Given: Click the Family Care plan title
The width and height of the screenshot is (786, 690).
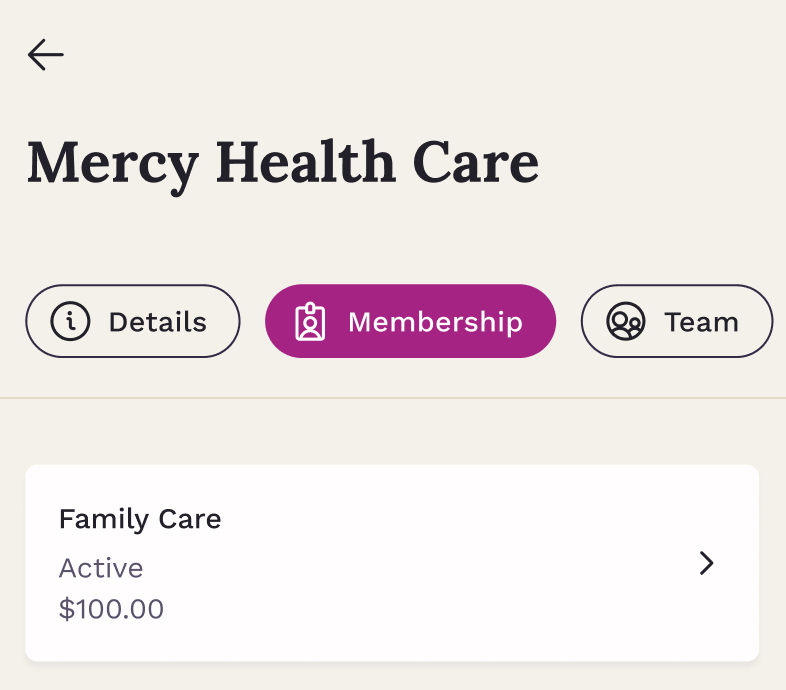Looking at the screenshot, I should [140, 519].
